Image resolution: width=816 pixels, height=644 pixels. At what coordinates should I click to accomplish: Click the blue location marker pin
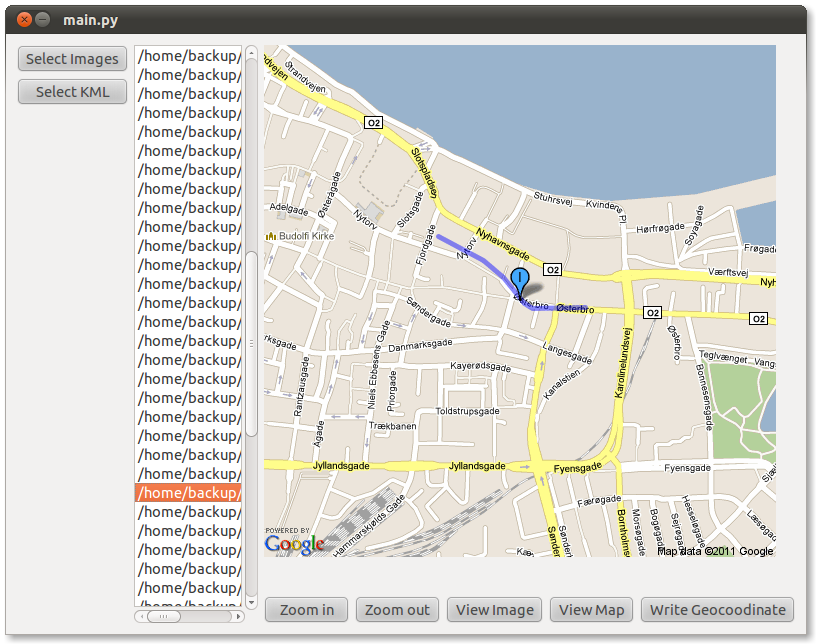[519, 279]
